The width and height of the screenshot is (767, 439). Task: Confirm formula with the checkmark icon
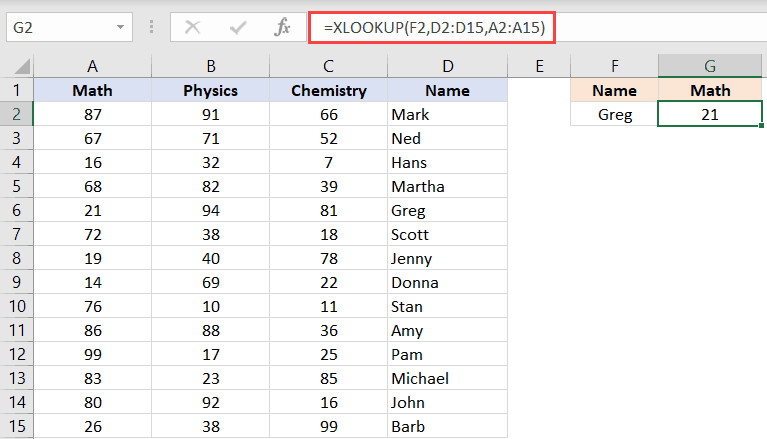pos(238,27)
